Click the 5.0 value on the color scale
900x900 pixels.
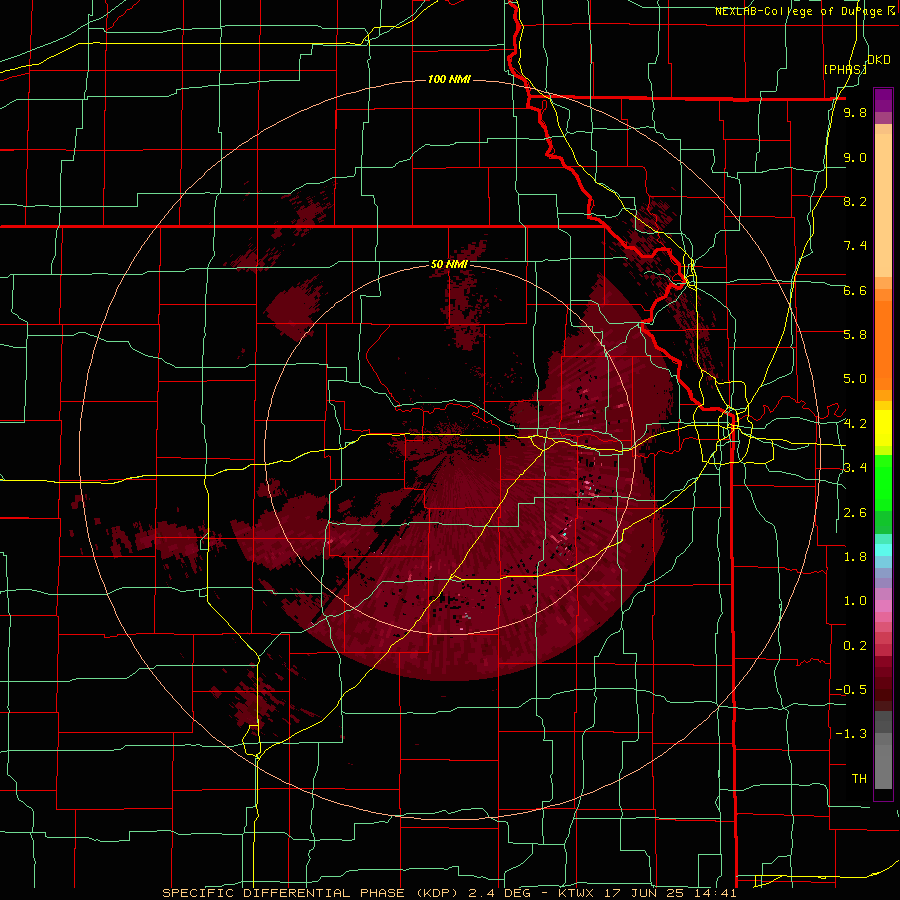click(x=855, y=379)
